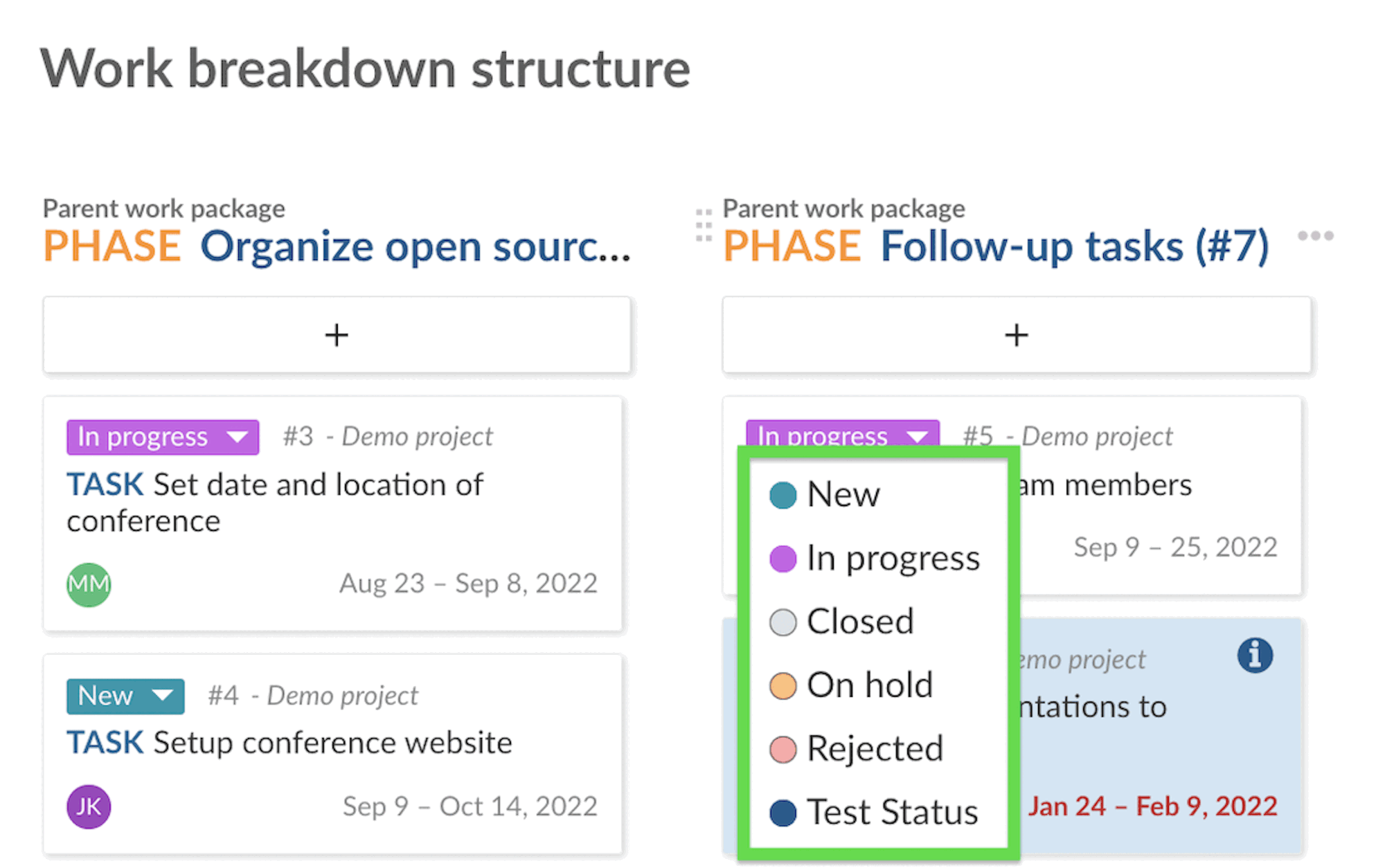
Task: Select Test Status from the status menu
Action: tap(891, 811)
